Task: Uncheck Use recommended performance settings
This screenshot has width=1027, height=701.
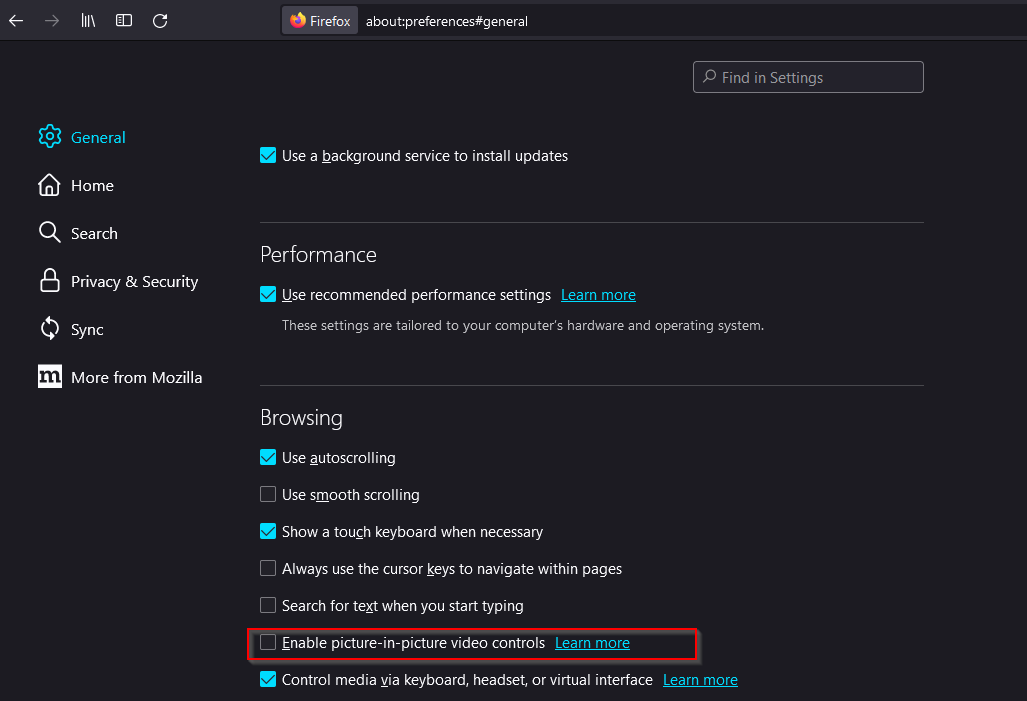Action: tap(268, 294)
